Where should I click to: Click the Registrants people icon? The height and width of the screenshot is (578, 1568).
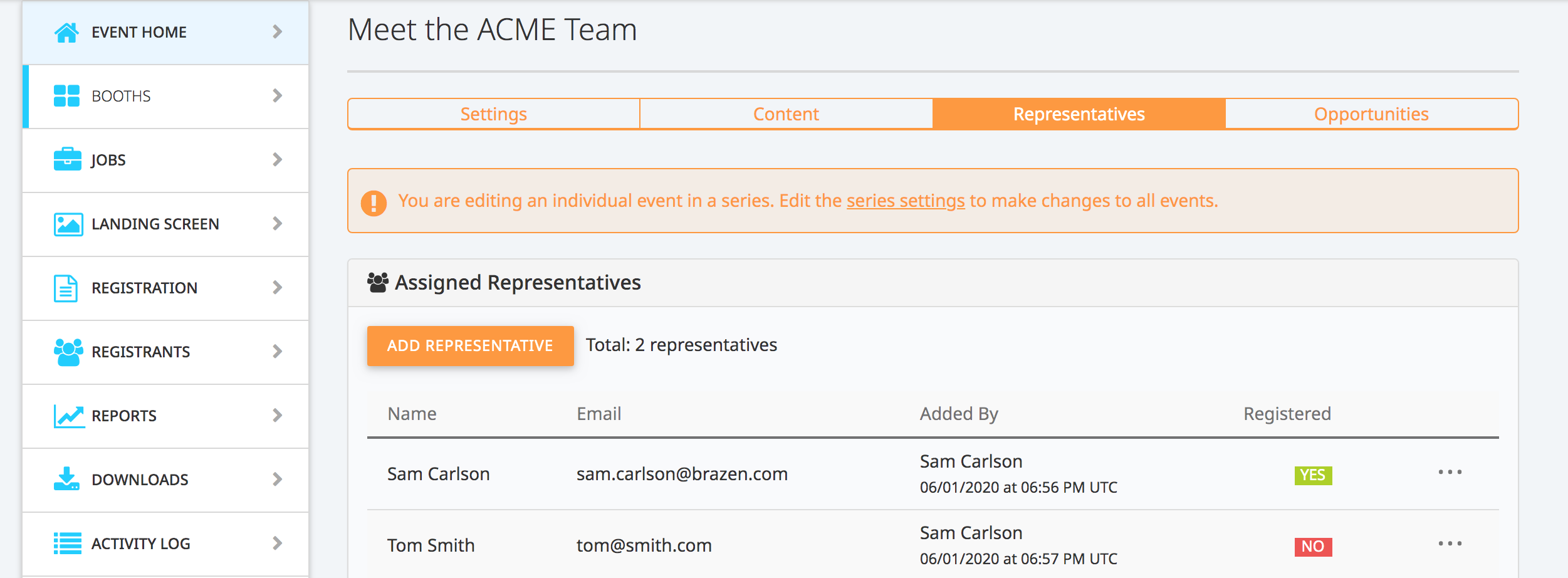pos(68,352)
